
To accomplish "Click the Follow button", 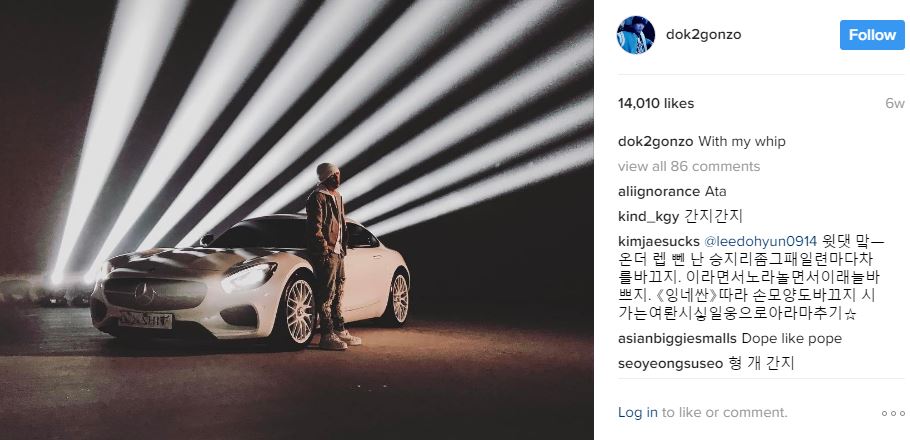I will pyautogui.click(x=872, y=35).
